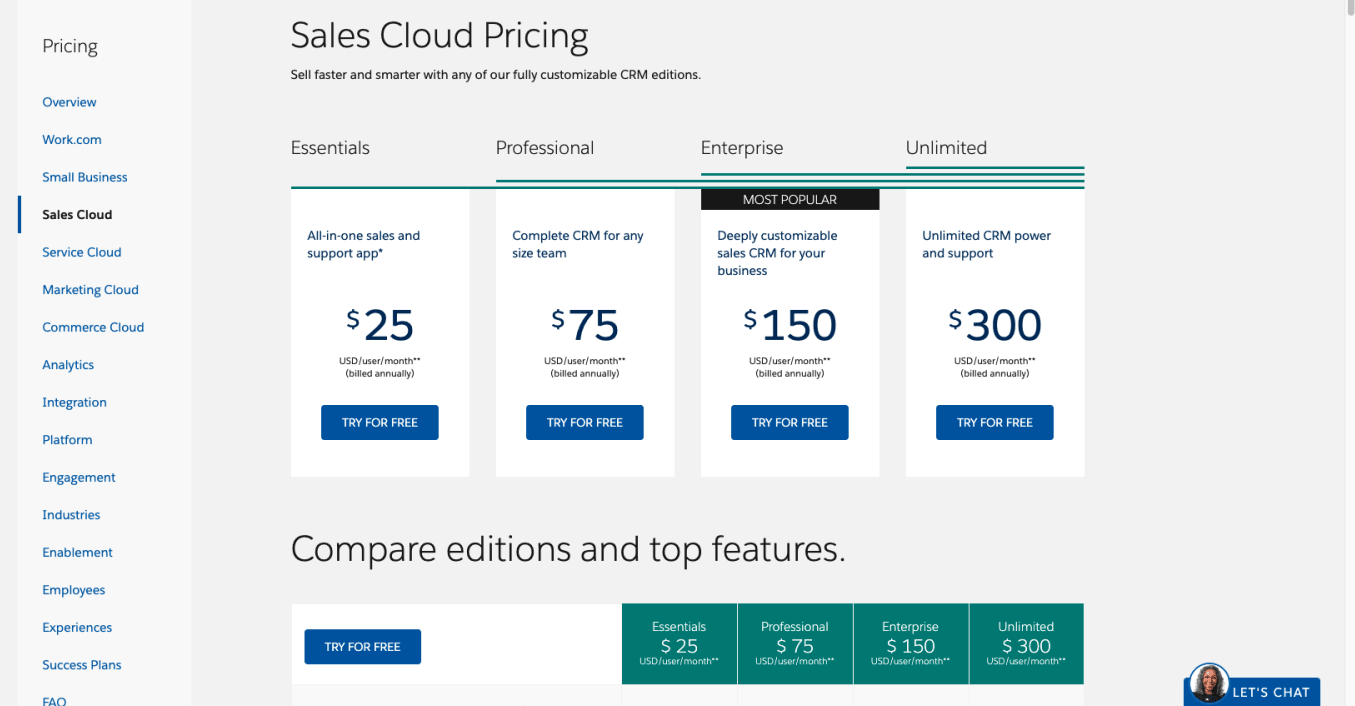Screen dimensions: 1355x706
Task: Click 'Unlimited CRM power and support' text
Action: (x=987, y=245)
